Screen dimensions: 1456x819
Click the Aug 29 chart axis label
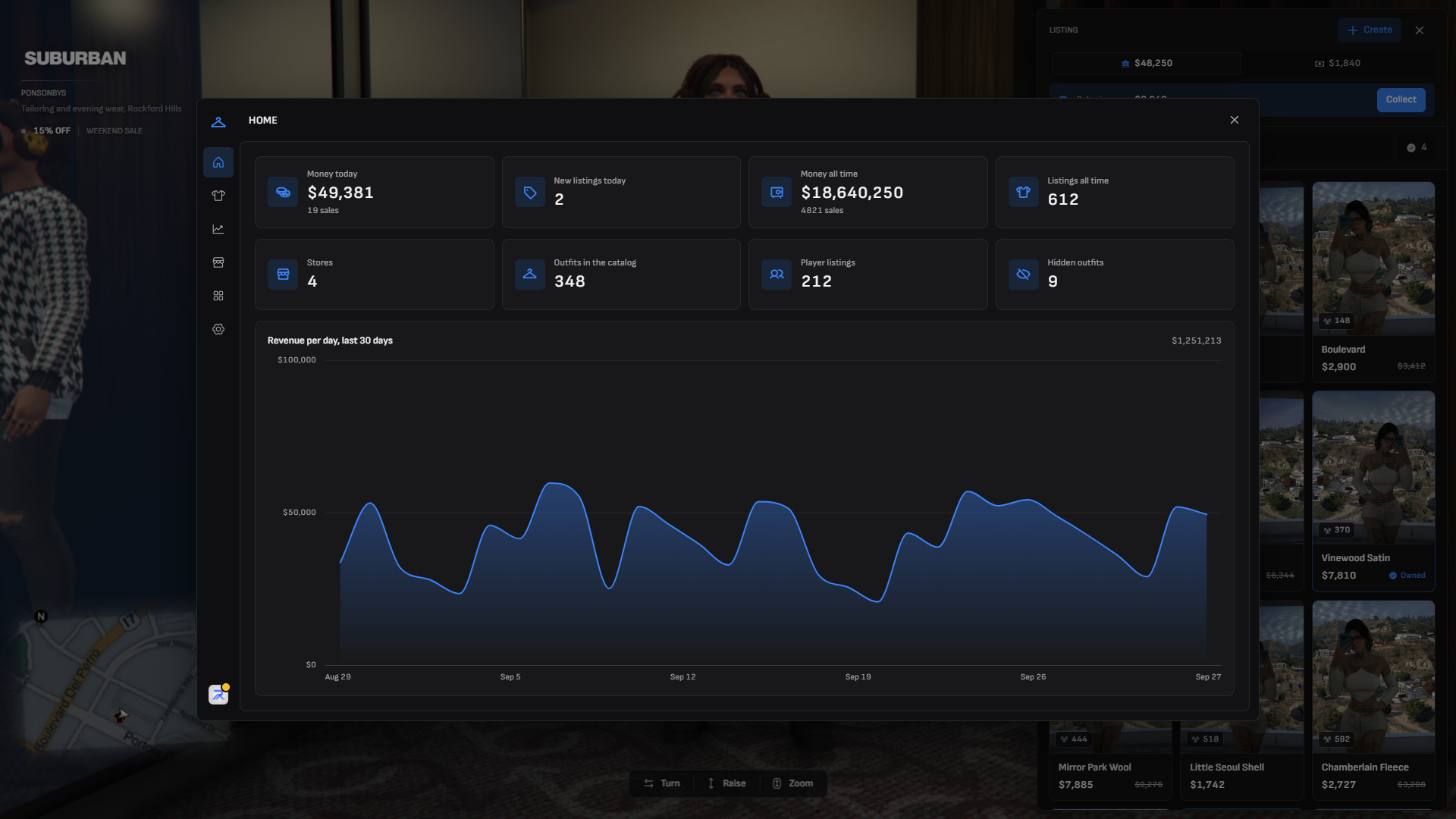pos(337,677)
